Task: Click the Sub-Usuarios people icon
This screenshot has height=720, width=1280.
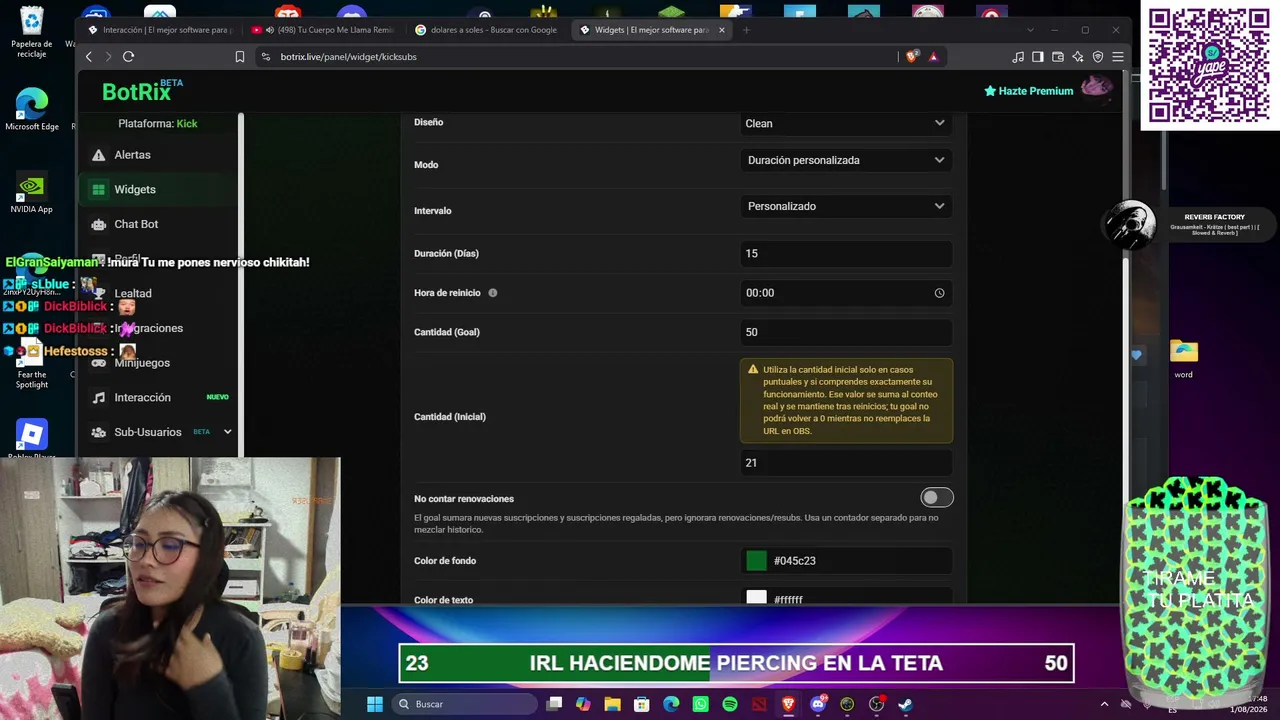Action: coord(98,432)
